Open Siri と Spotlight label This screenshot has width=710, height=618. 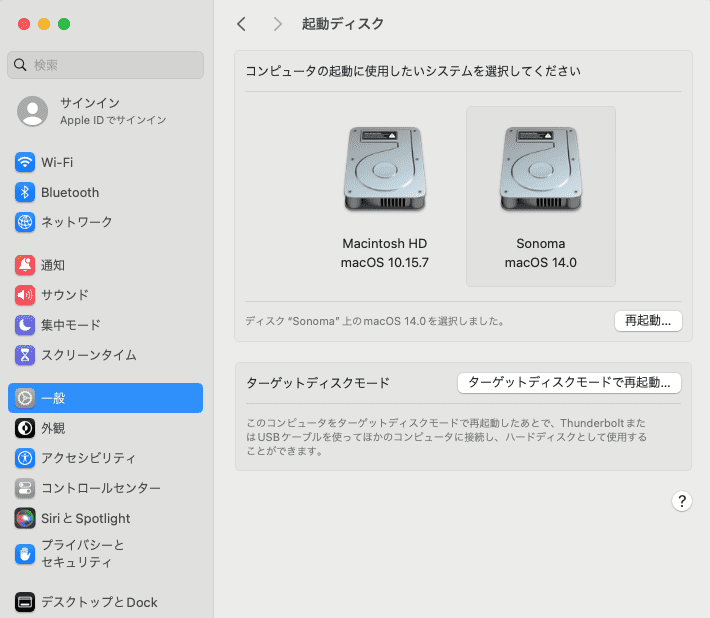click(x=86, y=518)
